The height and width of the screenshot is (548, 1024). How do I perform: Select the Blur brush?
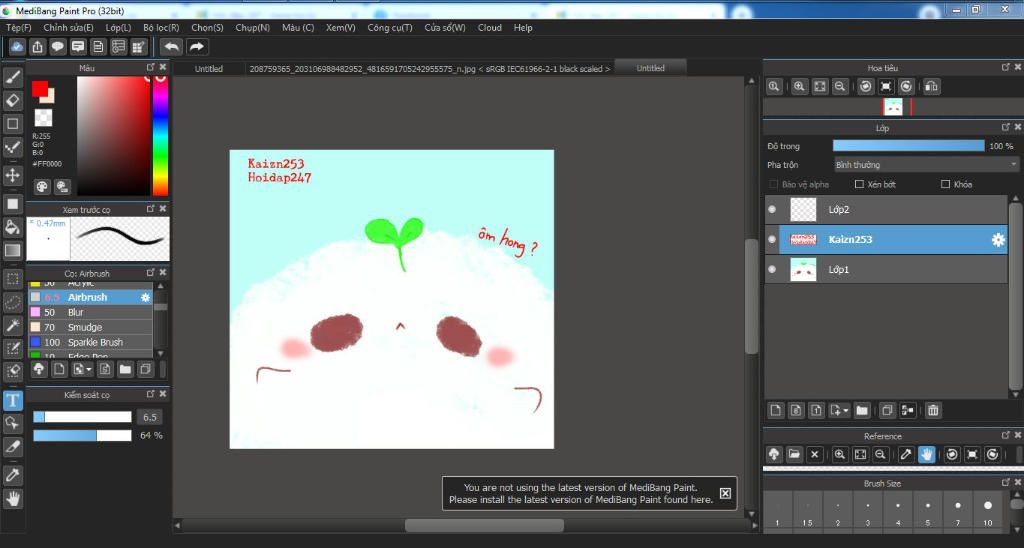(91, 312)
